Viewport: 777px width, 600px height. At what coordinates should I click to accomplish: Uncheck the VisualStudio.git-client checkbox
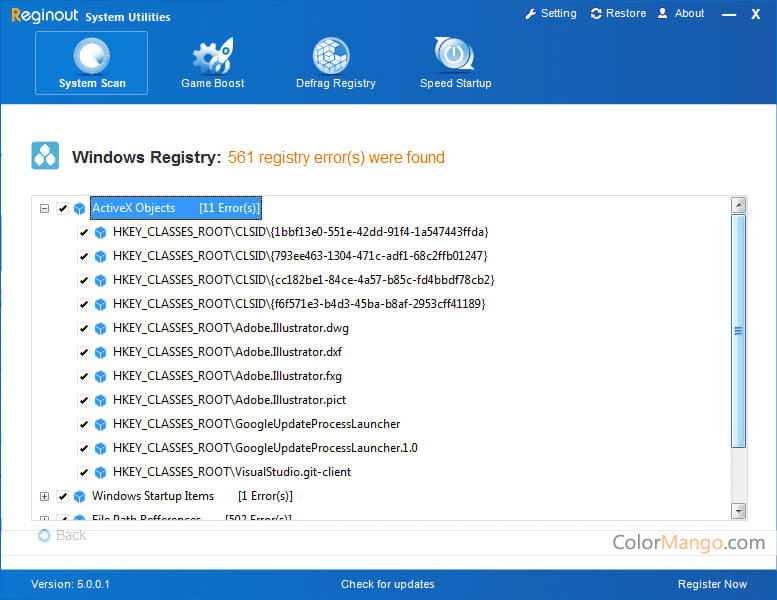pos(83,472)
